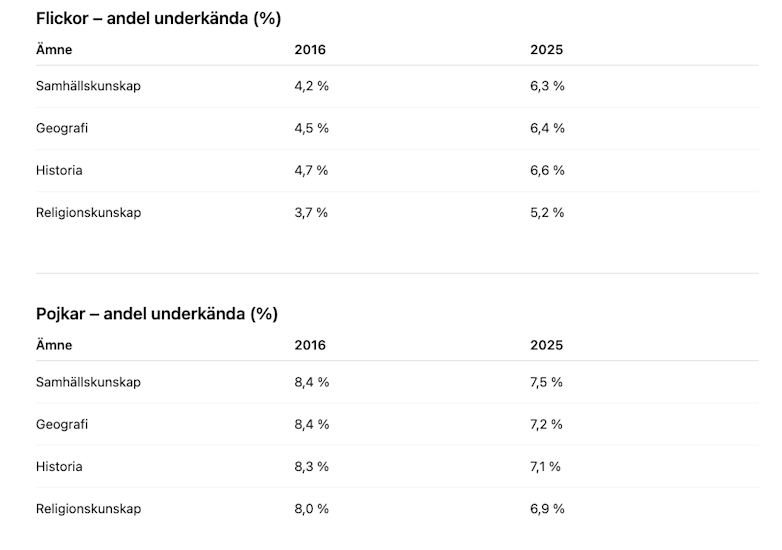
Task: Select the Historia row label in Flickor table
Action: [59, 170]
